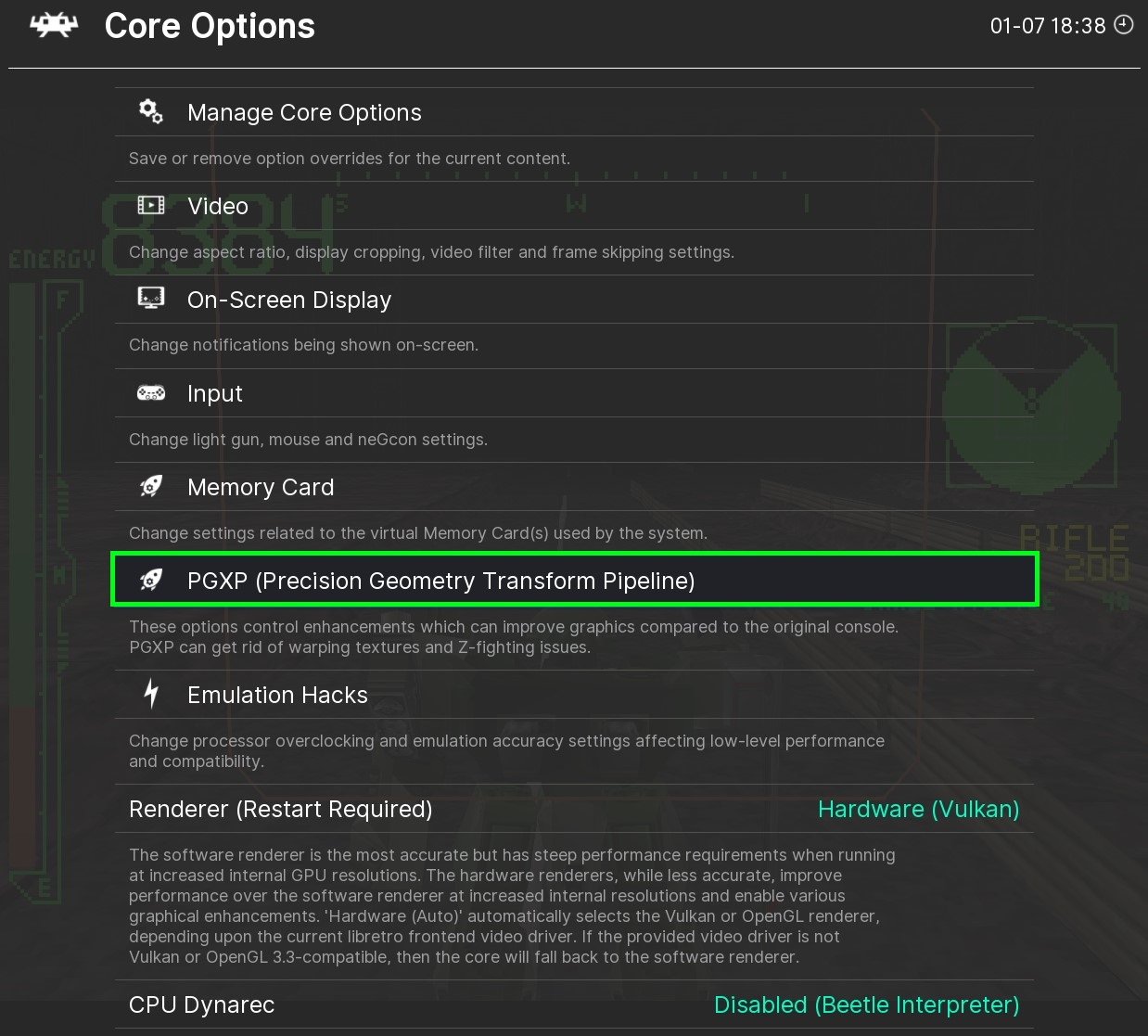The height and width of the screenshot is (1036, 1148).
Task: Open the Input settings entry
Action: pos(215,394)
